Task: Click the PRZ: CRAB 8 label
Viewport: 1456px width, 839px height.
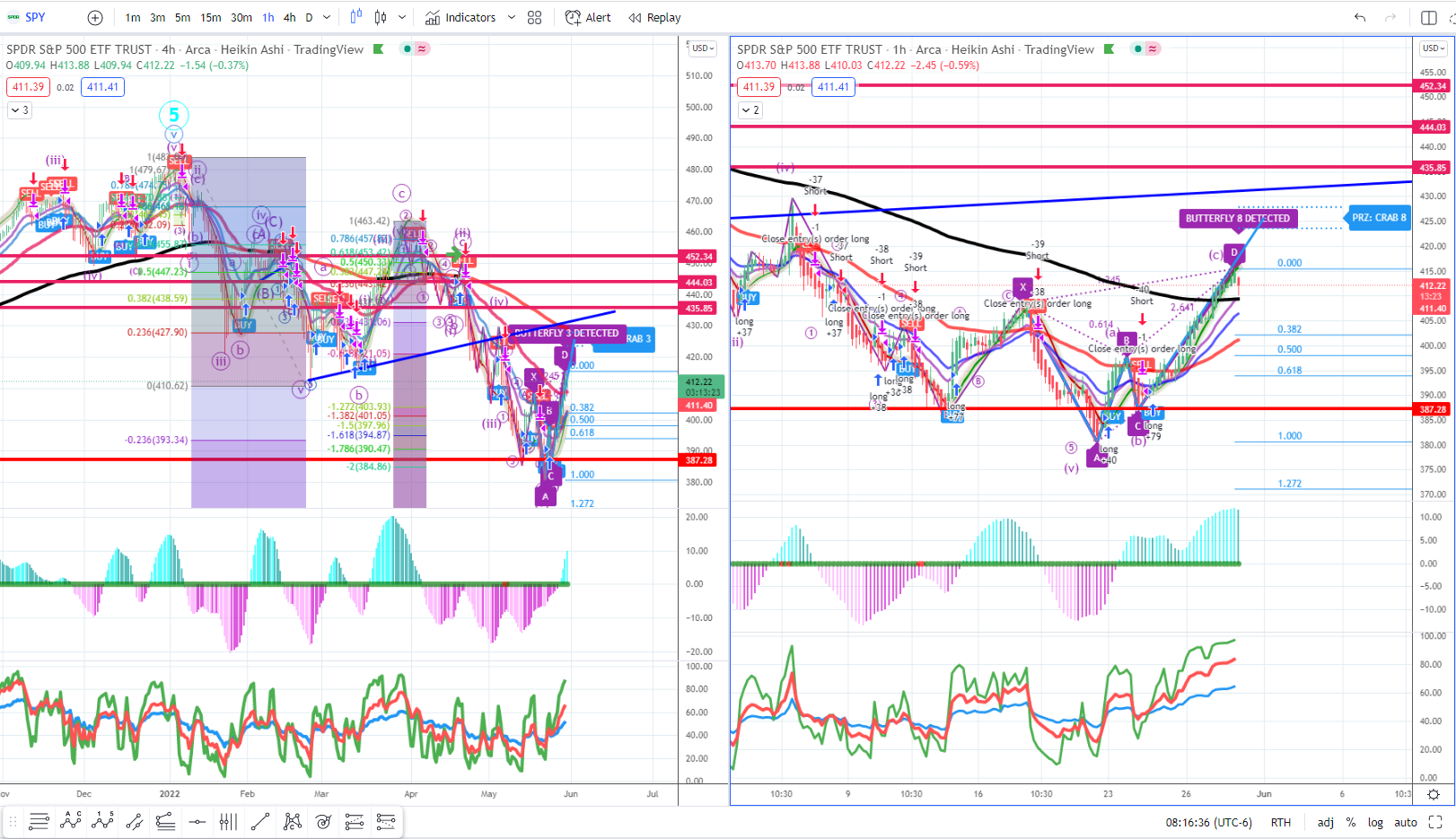Action: click(1379, 217)
